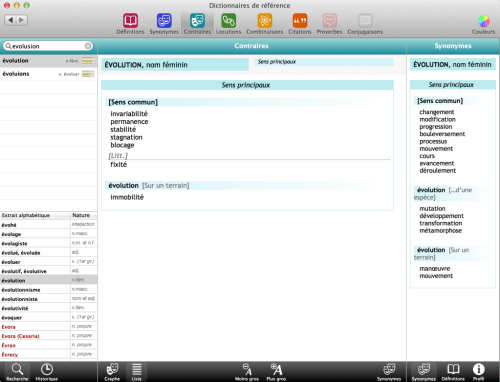This screenshot has width=500, height=382.
Task: Toggle the Liste view
Action: 137,372
